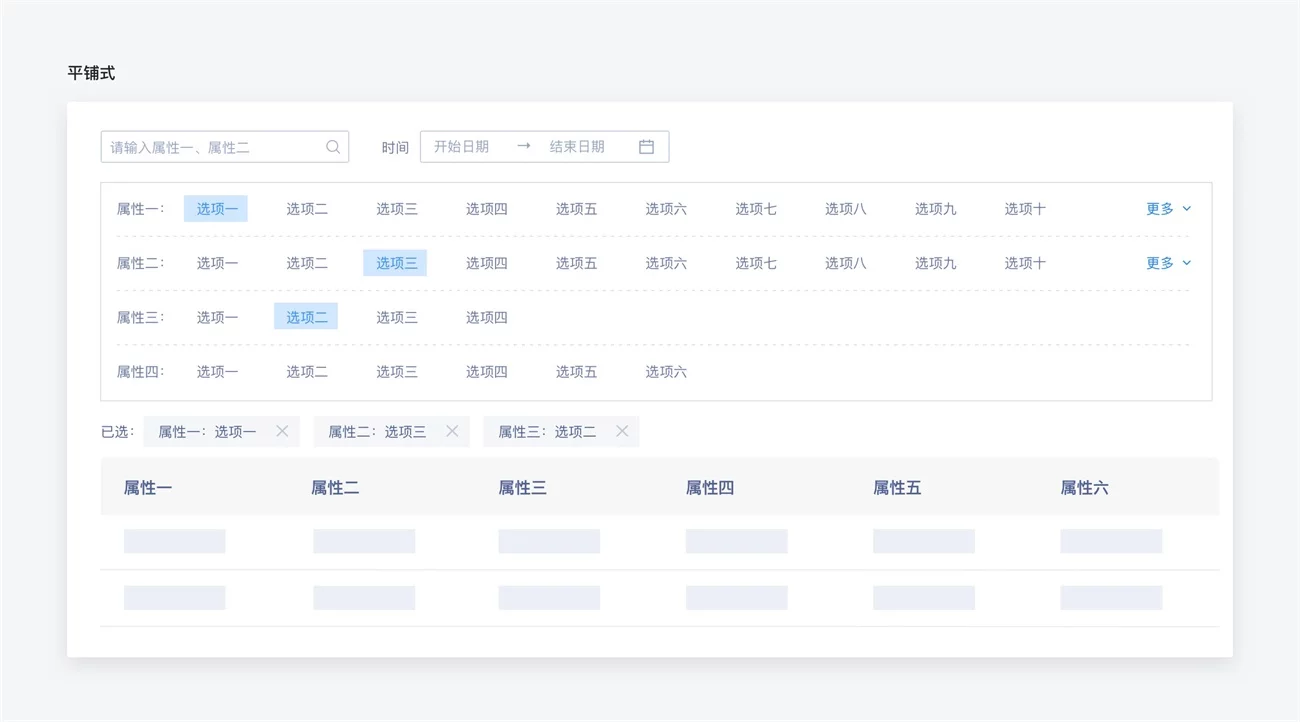Deselect highlighted 选项三 in 属性二 row

[395, 263]
